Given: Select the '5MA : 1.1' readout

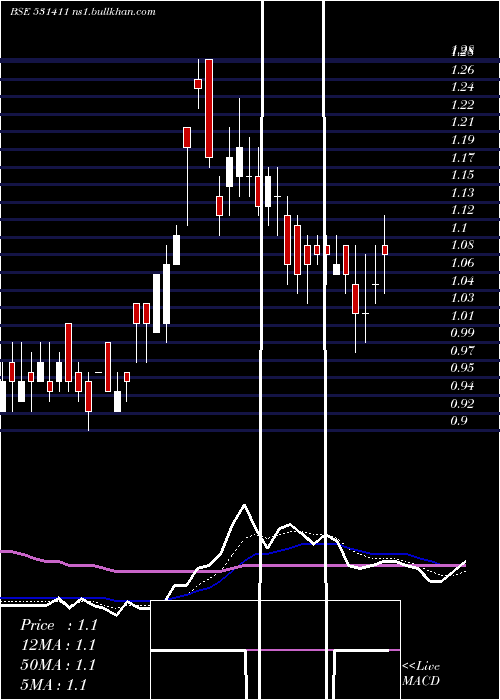Looking at the screenshot, I should [x=54, y=684].
